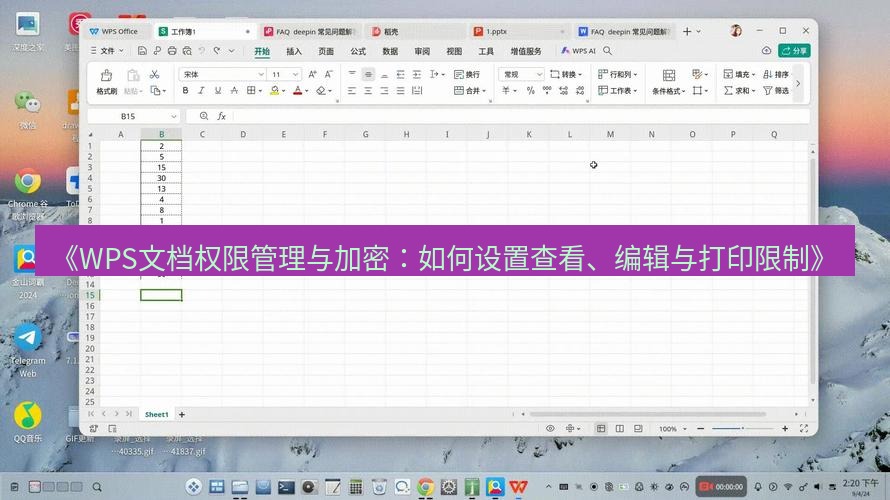890x500 pixels.
Task: Switch to page layout view icon
Action: (619, 428)
